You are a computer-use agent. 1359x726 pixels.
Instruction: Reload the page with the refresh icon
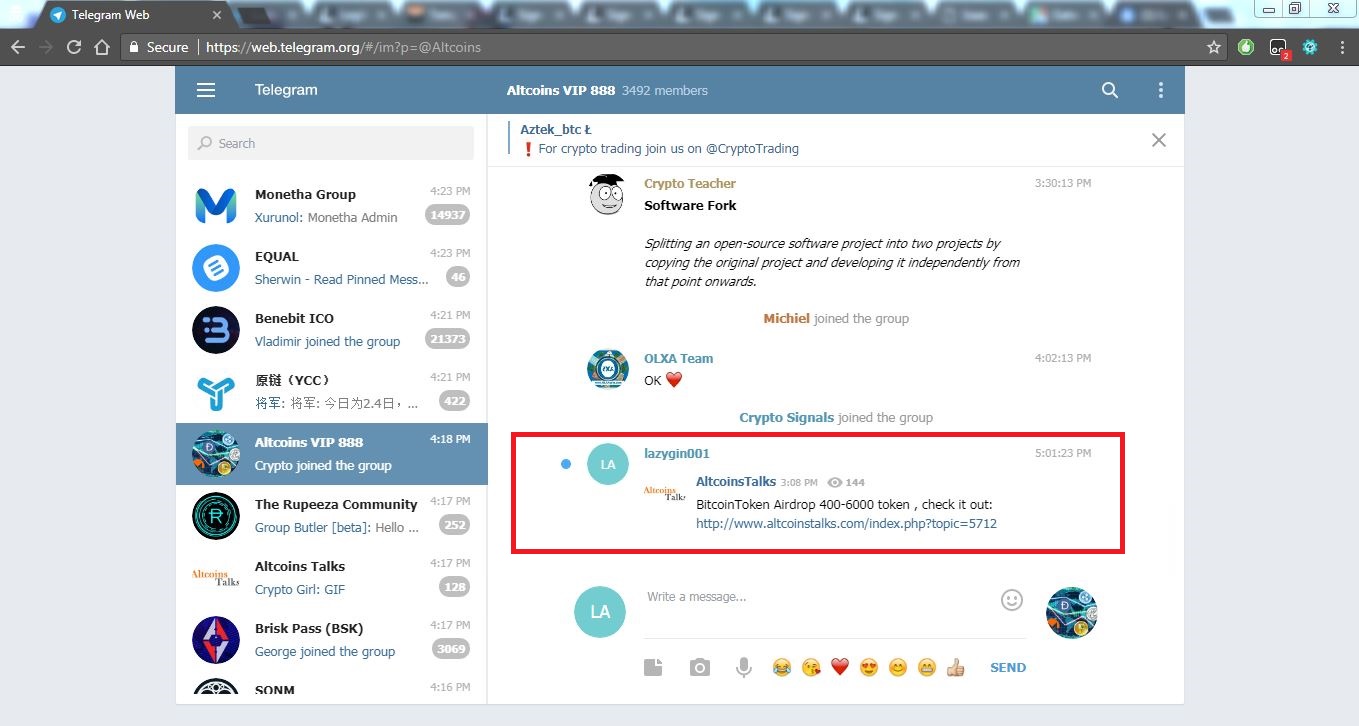(x=73, y=47)
